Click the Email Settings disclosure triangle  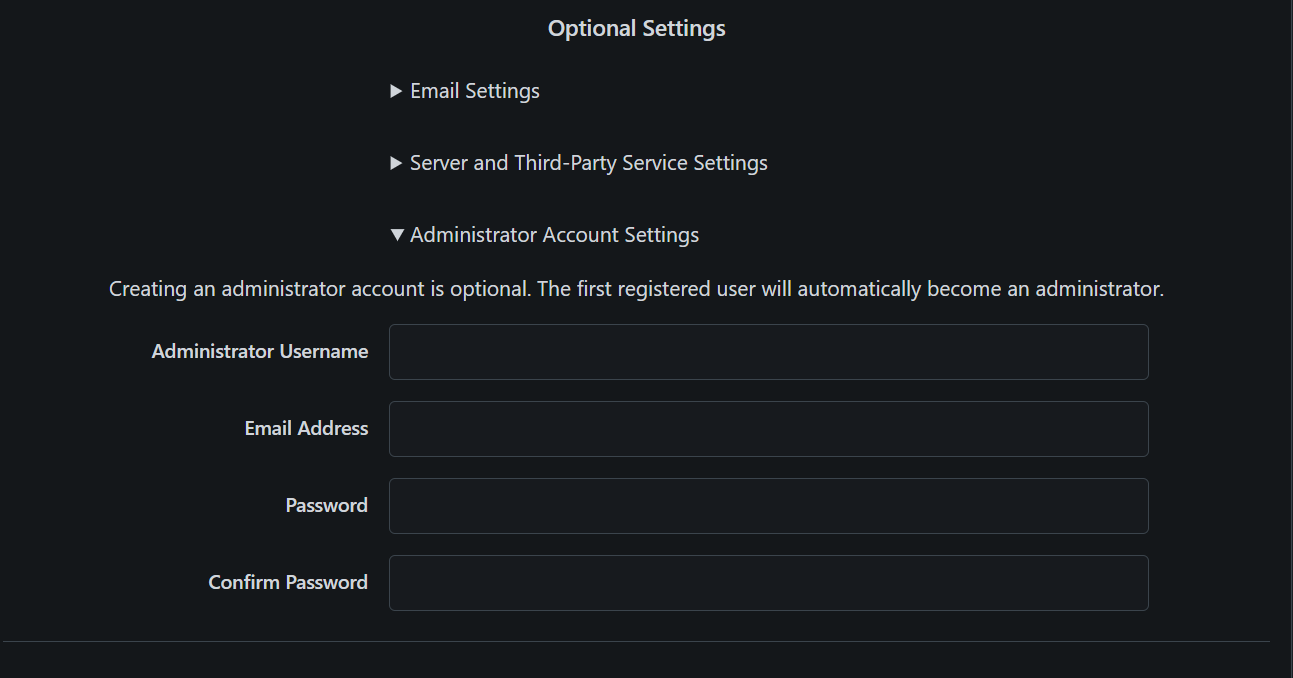pyautogui.click(x=396, y=90)
